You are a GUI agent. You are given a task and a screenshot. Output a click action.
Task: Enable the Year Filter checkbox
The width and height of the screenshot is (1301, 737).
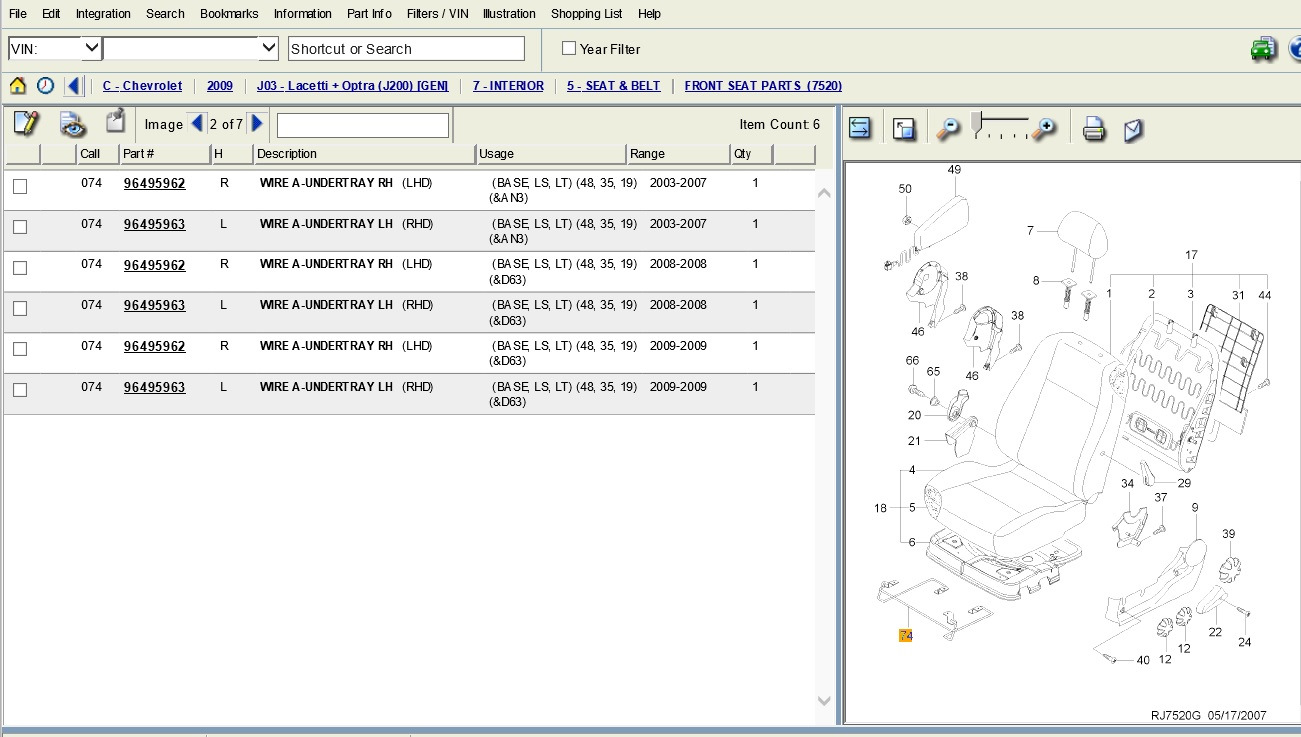tap(569, 48)
